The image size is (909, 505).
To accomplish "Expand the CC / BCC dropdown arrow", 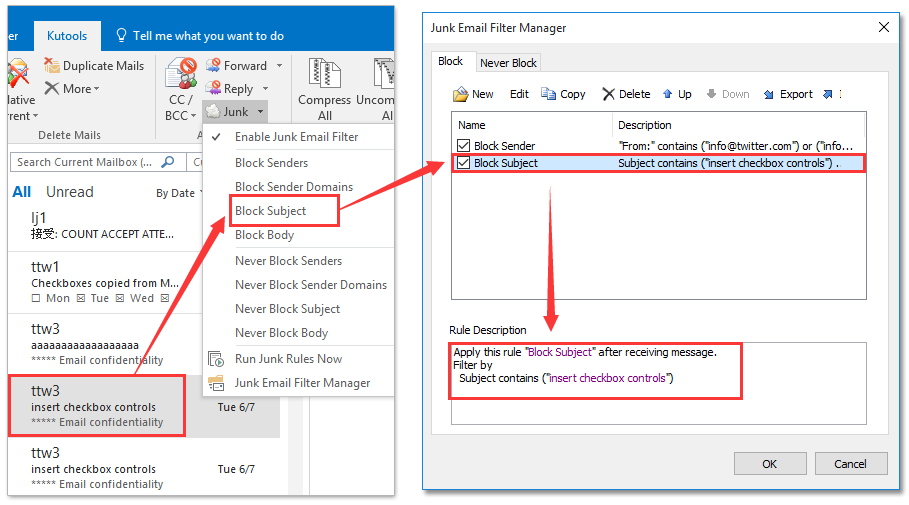I will pos(193,116).
